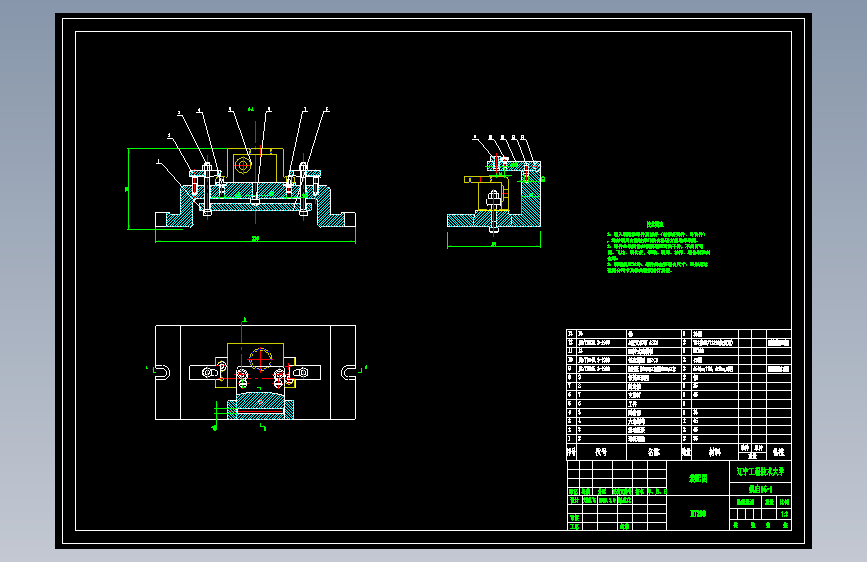Click the '辽宁工程技术大学' title block text
Image resolution: width=867 pixels, height=562 pixels.
point(760,472)
